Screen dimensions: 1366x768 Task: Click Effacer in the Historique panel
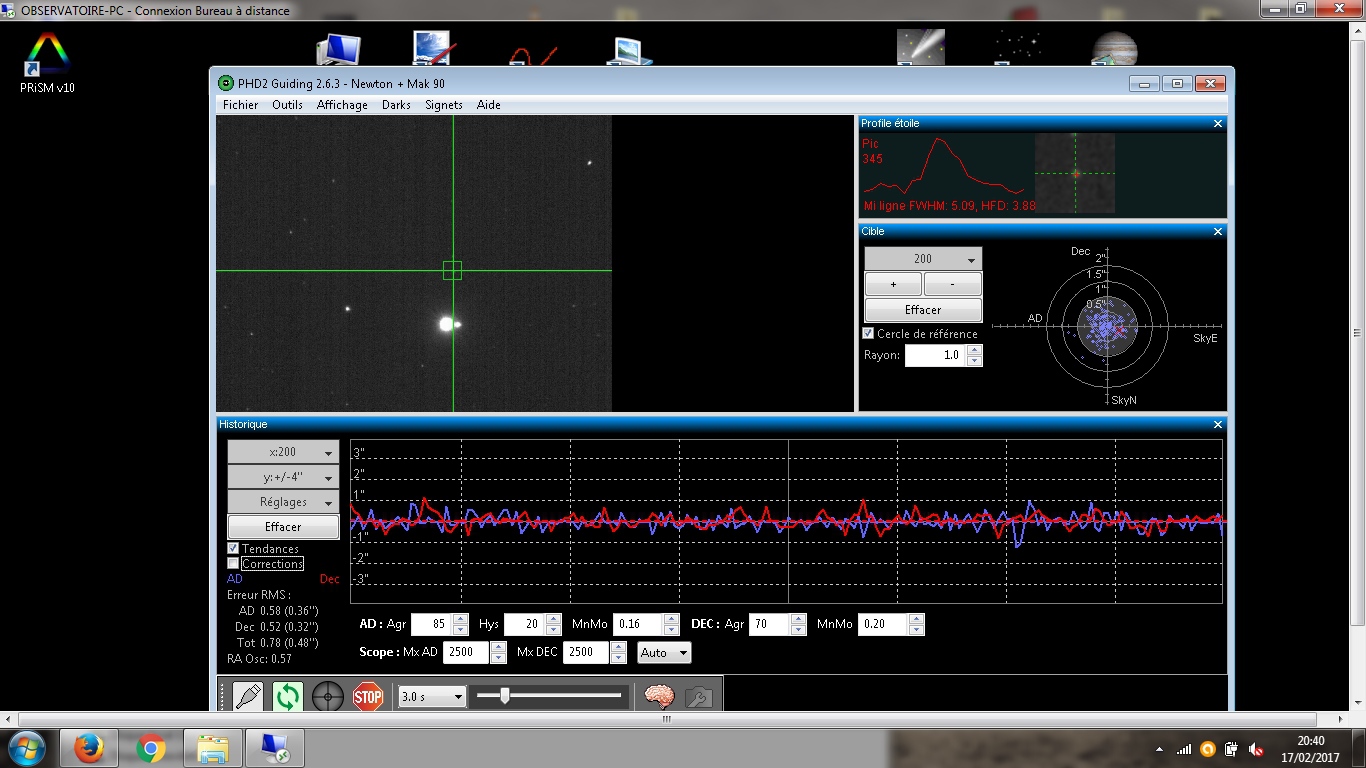click(283, 527)
